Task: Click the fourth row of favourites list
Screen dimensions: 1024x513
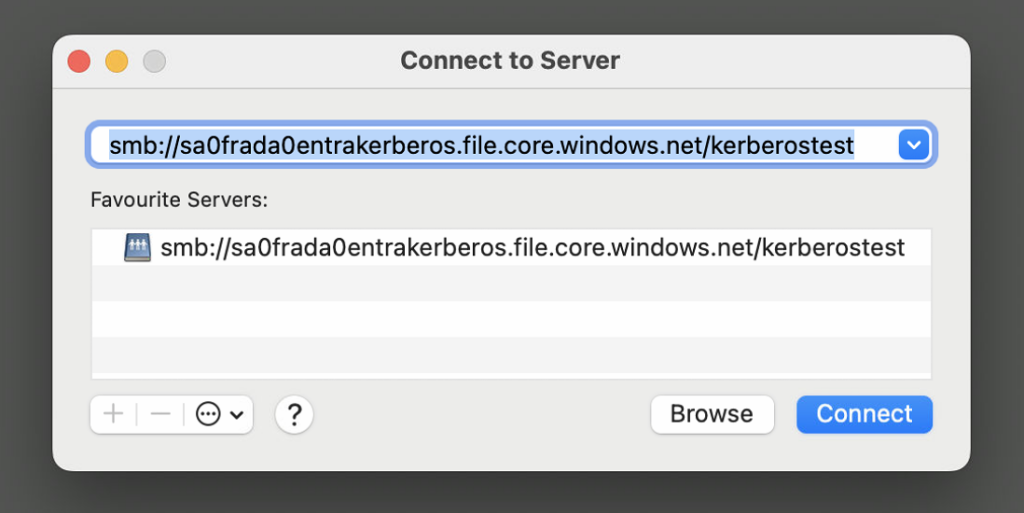Action: pyautogui.click(x=511, y=355)
